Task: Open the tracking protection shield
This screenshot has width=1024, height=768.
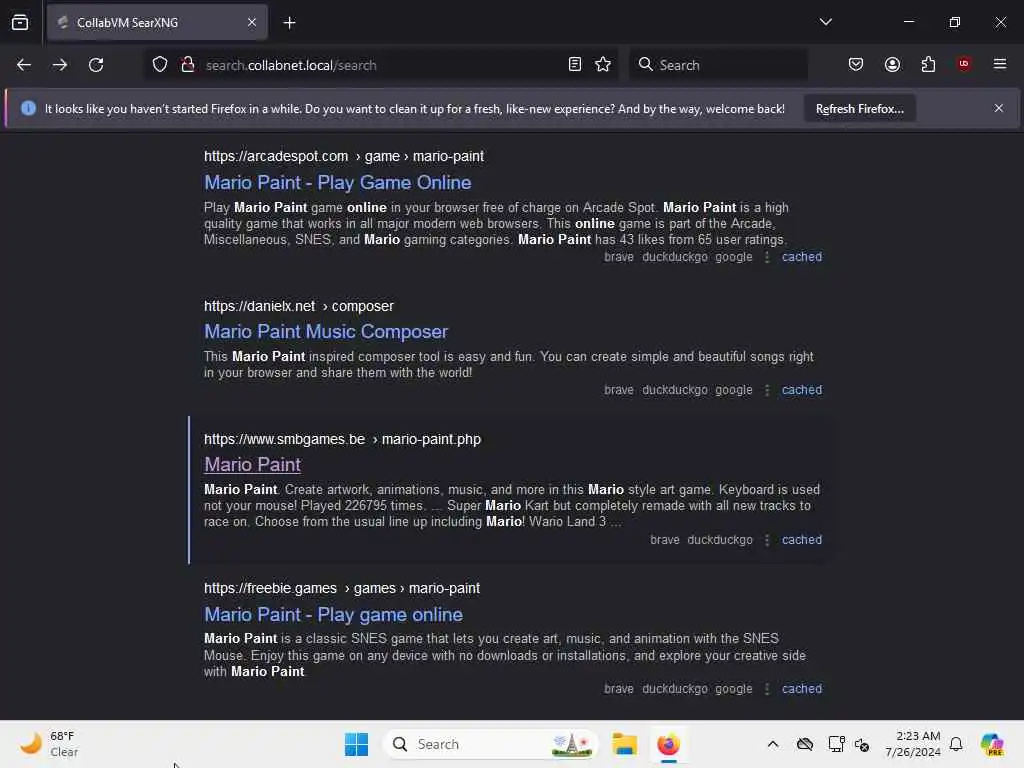Action: pos(160,65)
